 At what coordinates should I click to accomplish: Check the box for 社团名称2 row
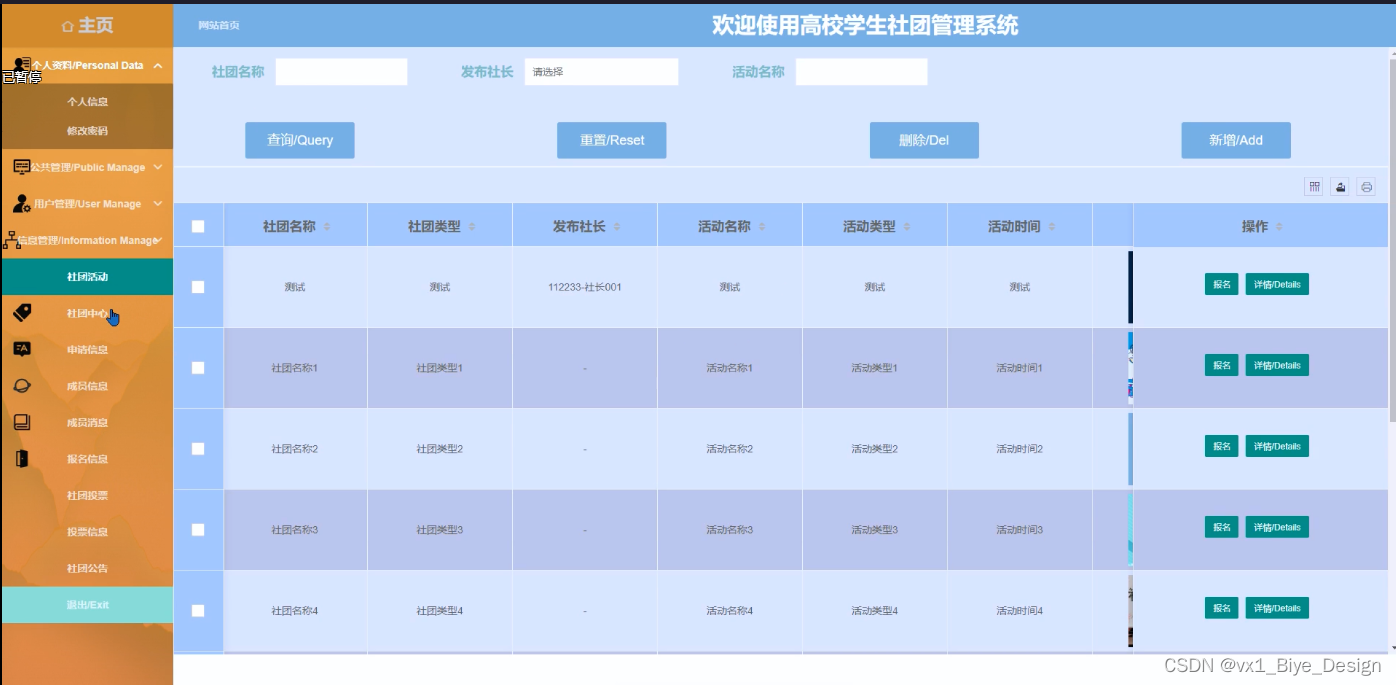click(198, 449)
